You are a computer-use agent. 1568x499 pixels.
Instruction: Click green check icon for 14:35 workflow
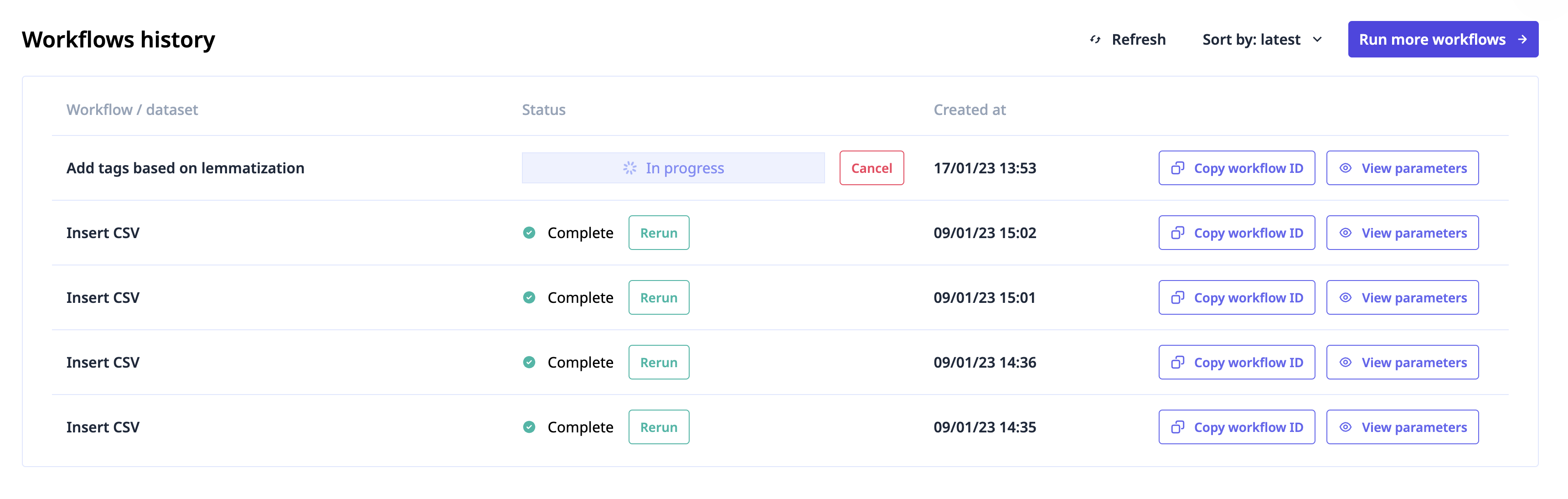pyautogui.click(x=529, y=427)
